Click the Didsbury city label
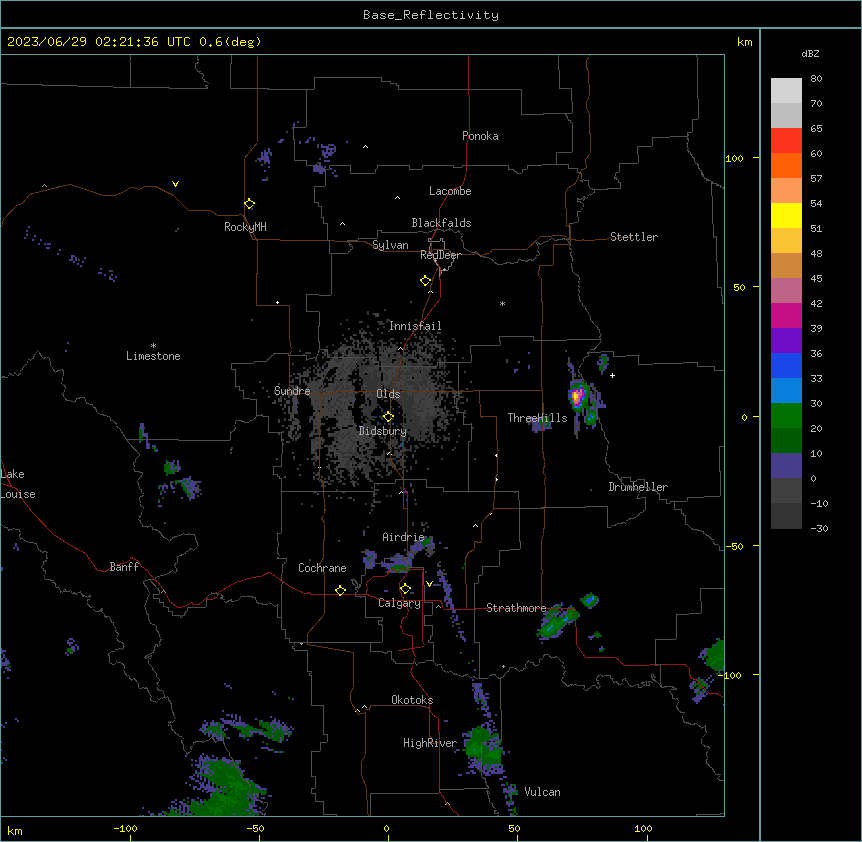The width and height of the screenshot is (862, 842). tap(383, 431)
